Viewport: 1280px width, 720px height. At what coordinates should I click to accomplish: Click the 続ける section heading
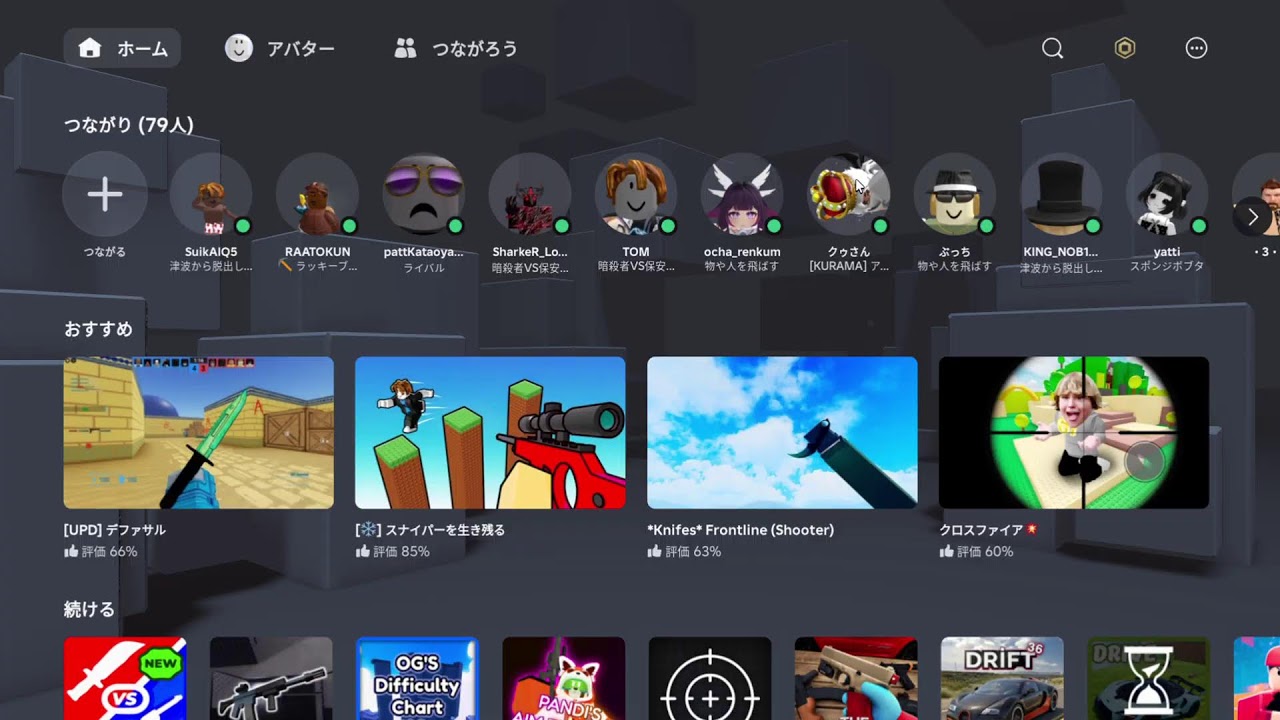pos(89,609)
